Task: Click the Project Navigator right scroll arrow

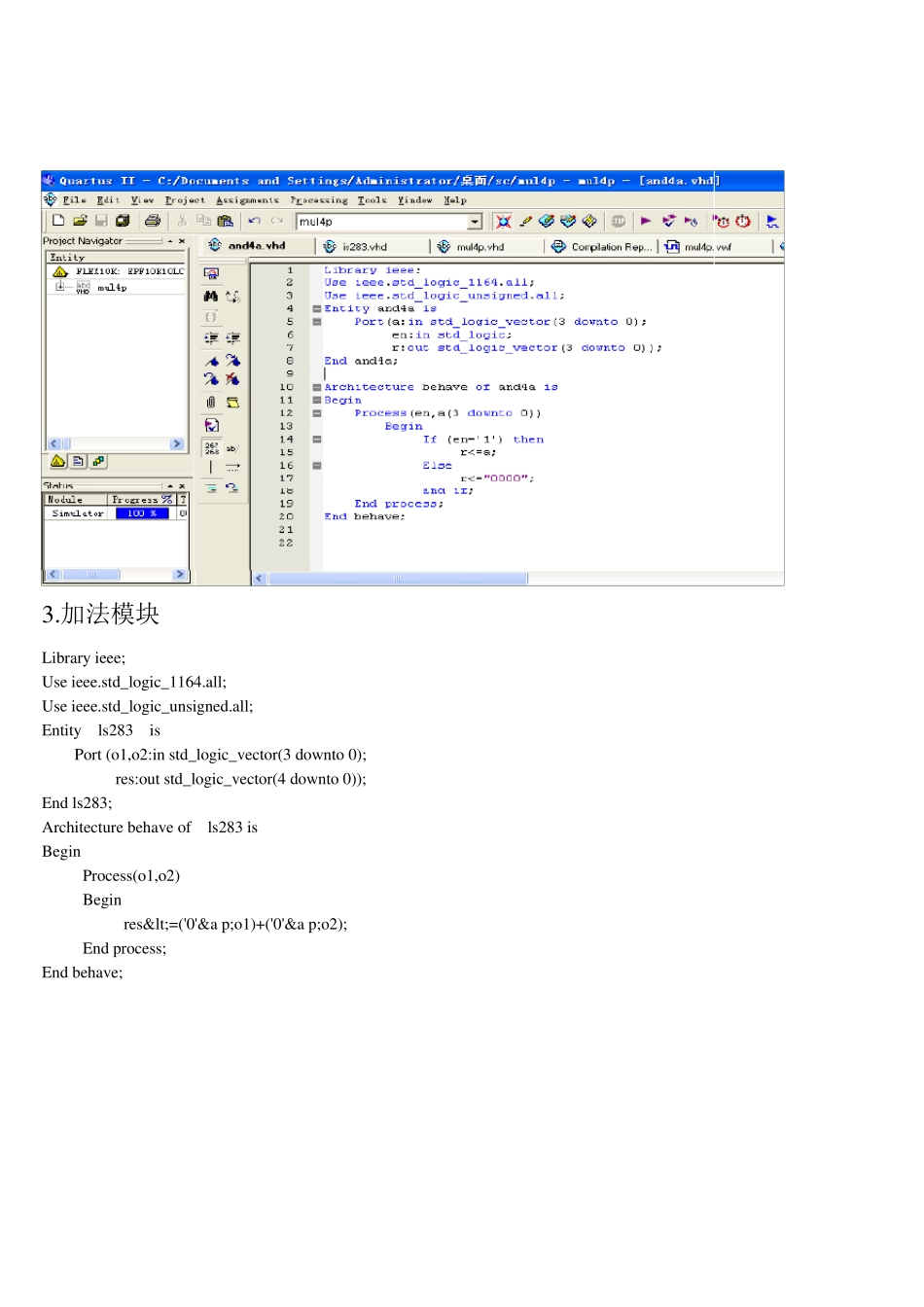Action: click(177, 443)
